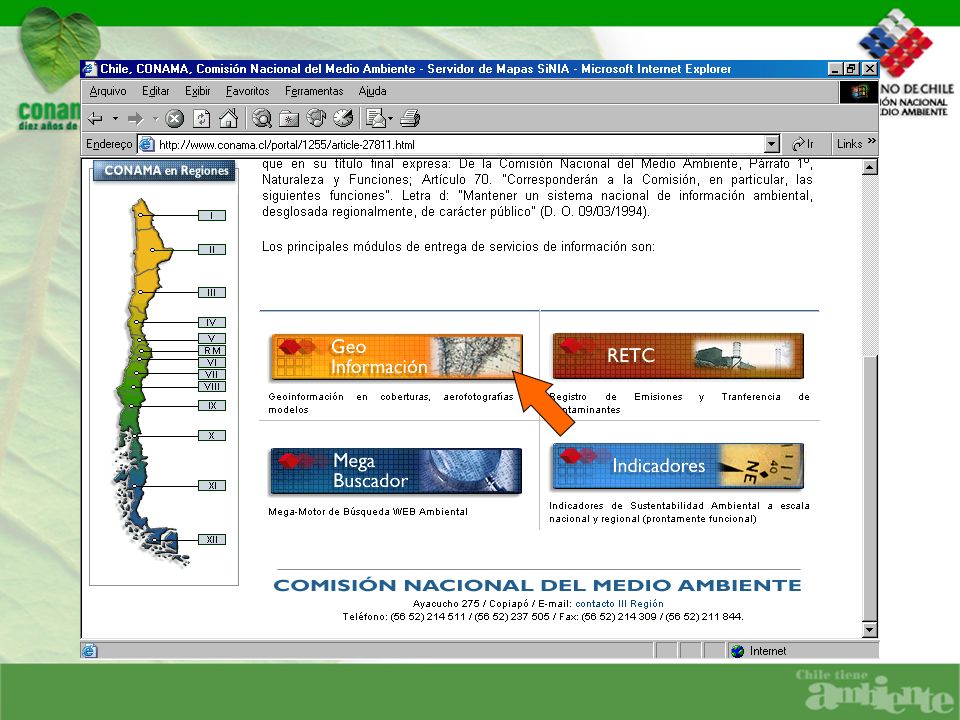Open the Ferramentas menu
960x720 pixels.
point(314,91)
